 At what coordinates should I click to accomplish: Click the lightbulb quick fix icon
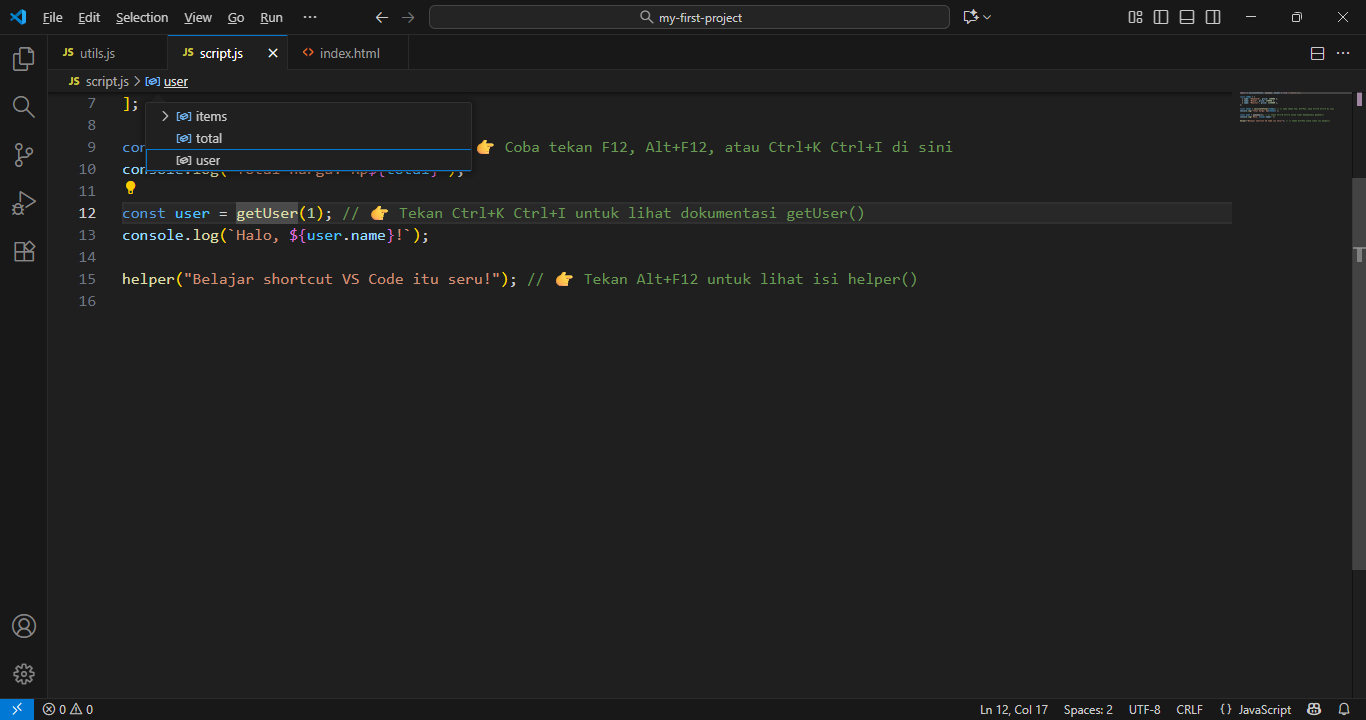click(x=130, y=188)
